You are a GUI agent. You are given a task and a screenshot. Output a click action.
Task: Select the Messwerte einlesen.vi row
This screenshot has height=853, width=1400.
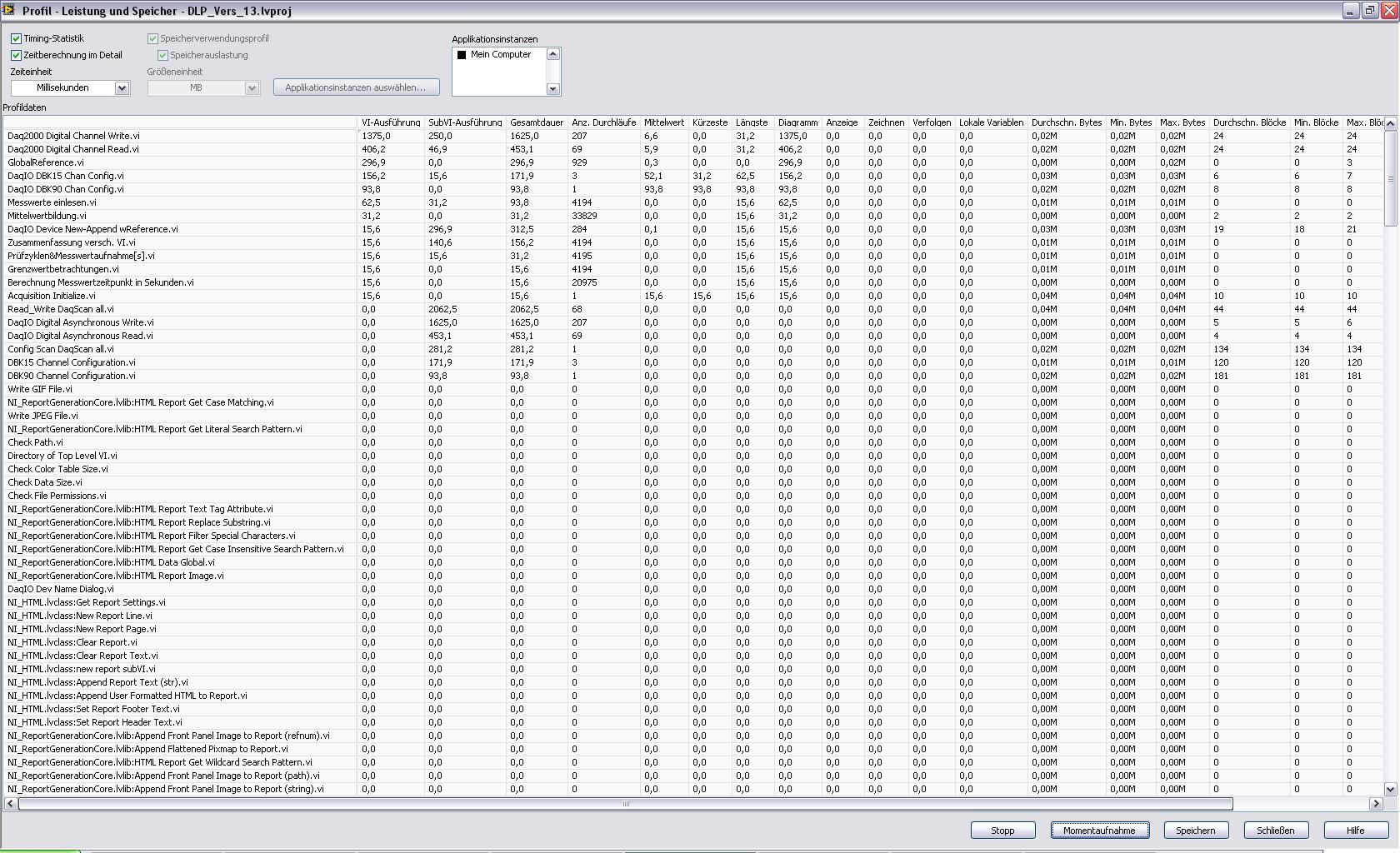693,202
